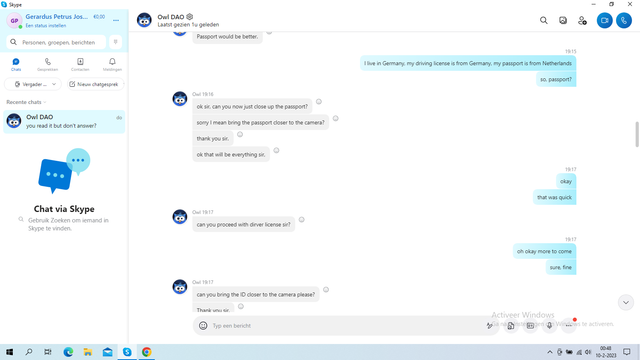Image resolution: width=640 pixels, height=360 pixels.
Task: Open the Owl DAO recent chat entry
Action: (64, 121)
